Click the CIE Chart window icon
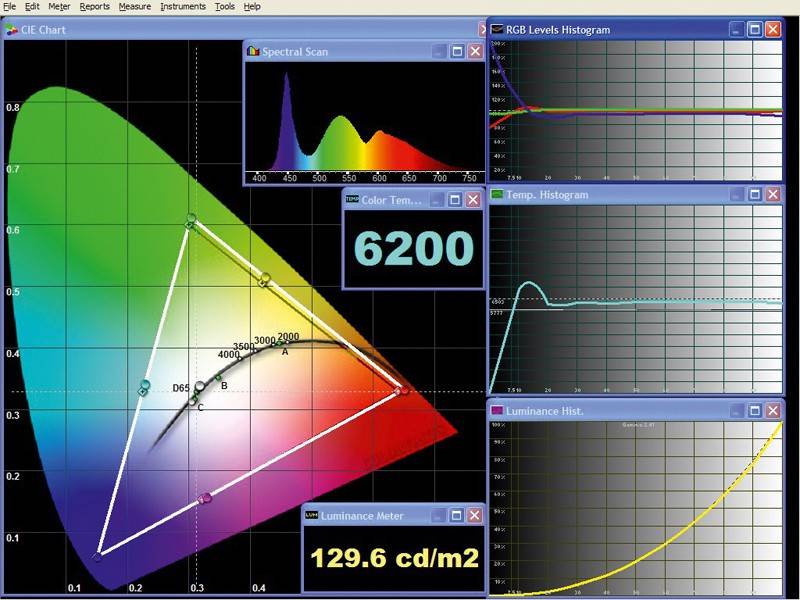 pos(11,30)
